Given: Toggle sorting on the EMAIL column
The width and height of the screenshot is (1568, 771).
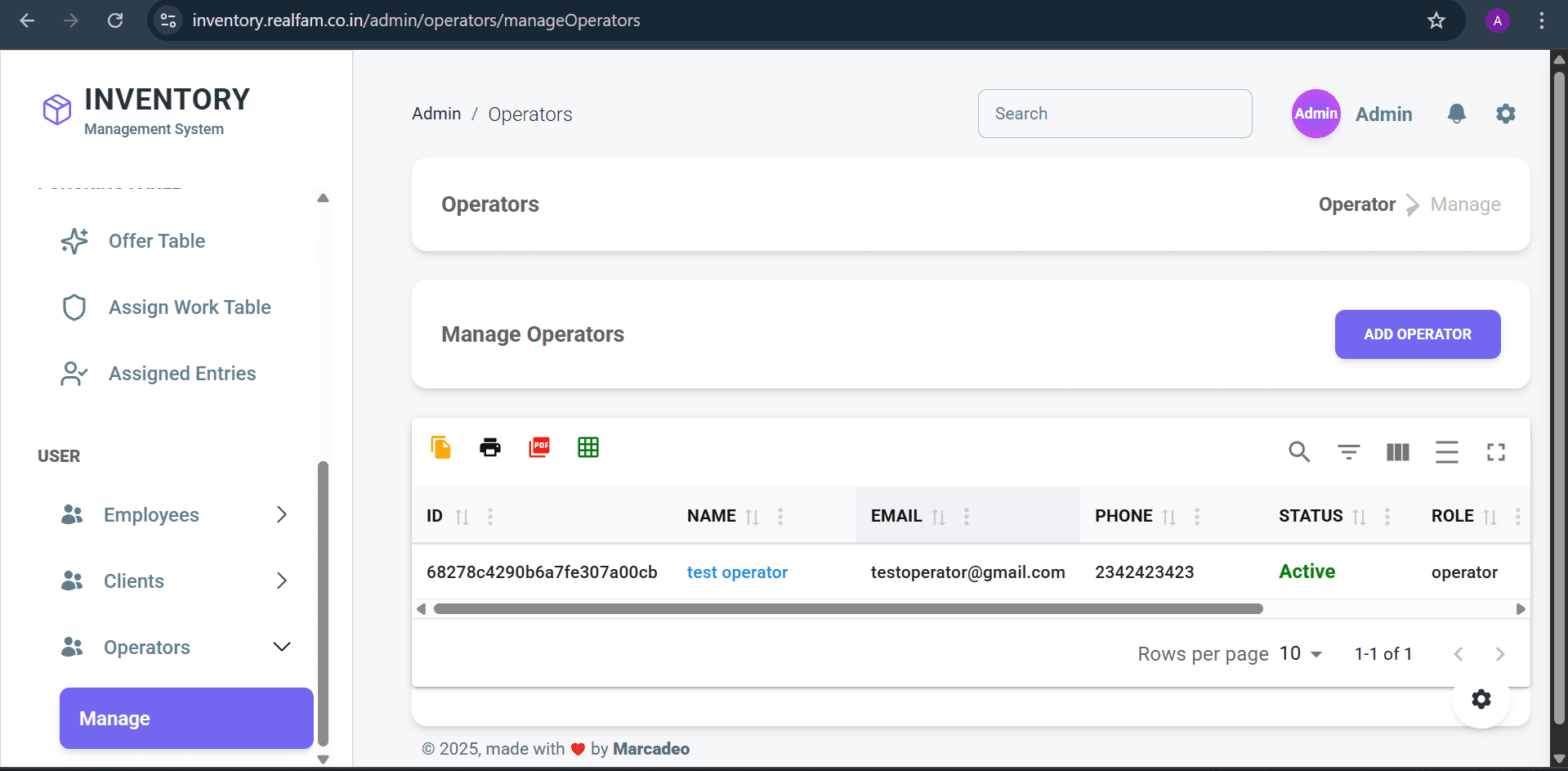Looking at the screenshot, I should pyautogui.click(x=938, y=517).
